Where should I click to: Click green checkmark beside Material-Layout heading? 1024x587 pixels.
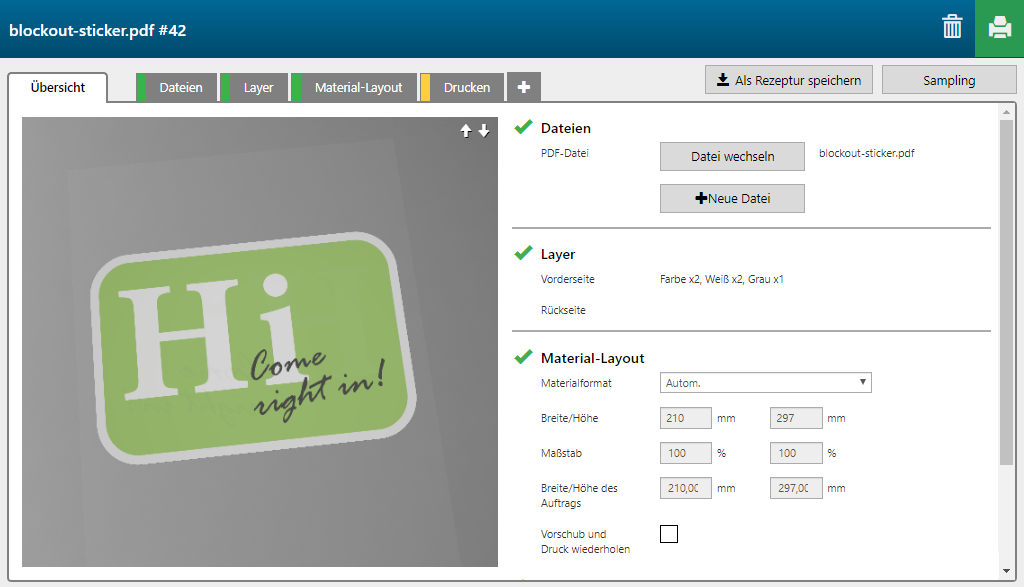point(523,357)
